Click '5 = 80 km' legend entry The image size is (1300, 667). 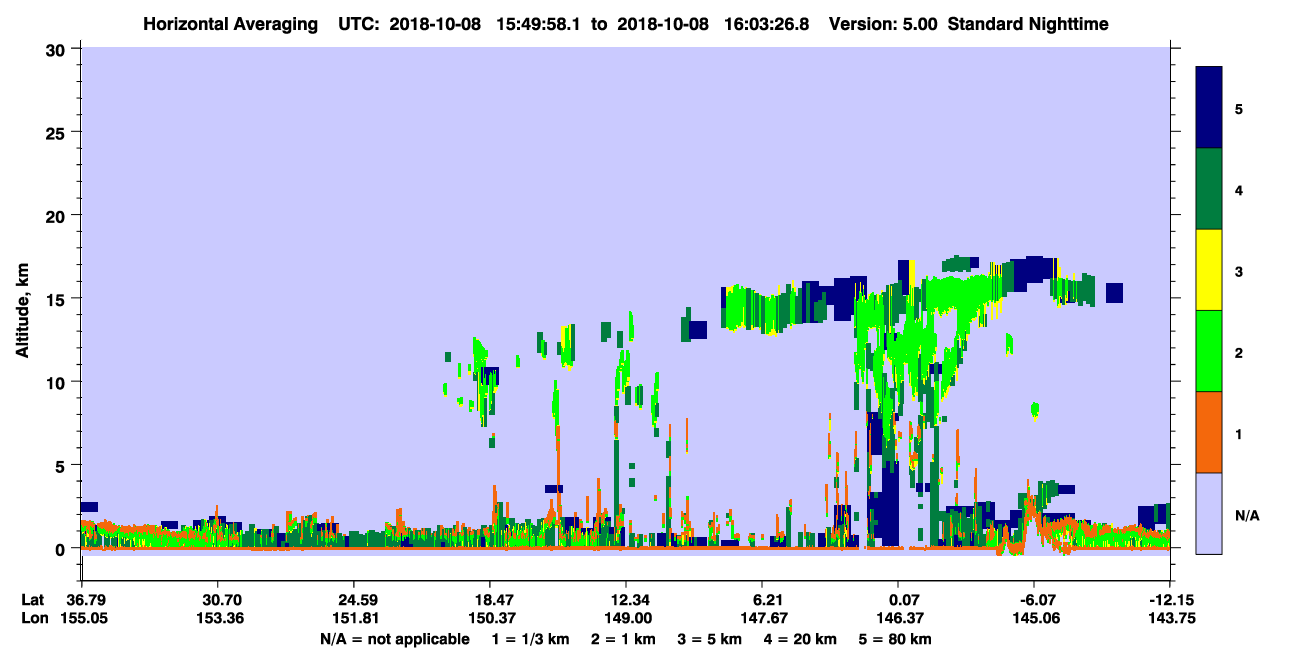tap(895, 639)
